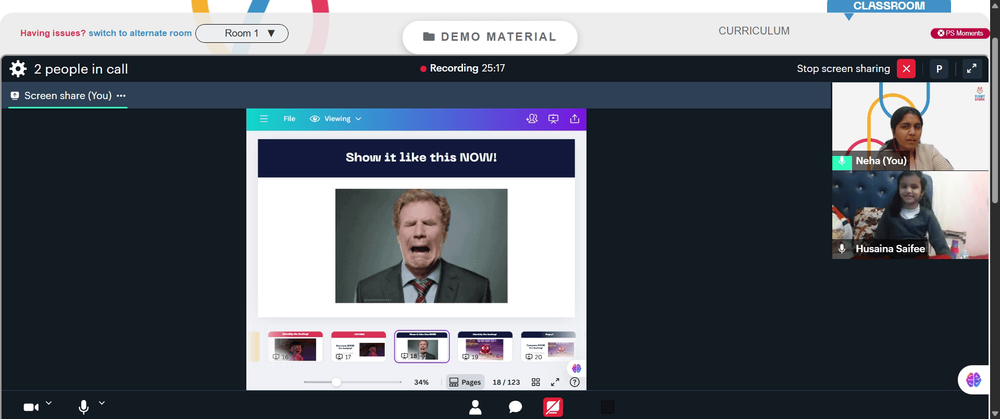Select slide 20 thumbnail
The image size is (1000, 419).
[548, 346]
